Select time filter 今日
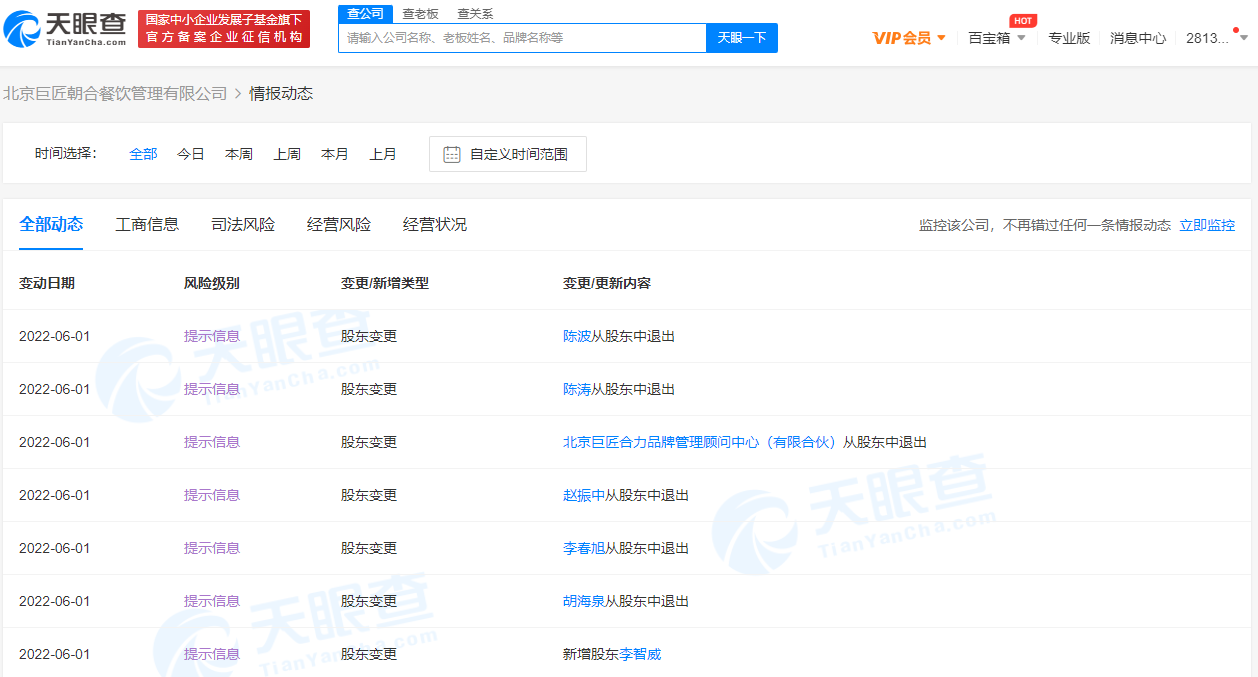This screenshot has width=1258, height=677. [191, 154]
